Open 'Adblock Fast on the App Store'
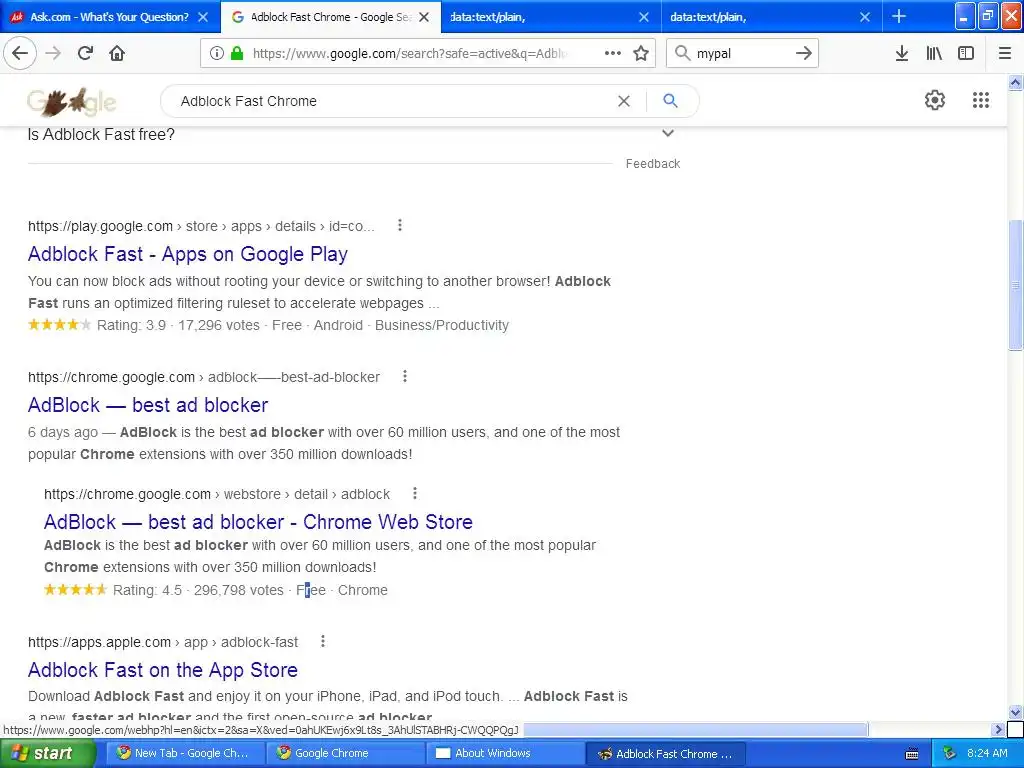This screenshot has height=768, width=1024. 163,670
